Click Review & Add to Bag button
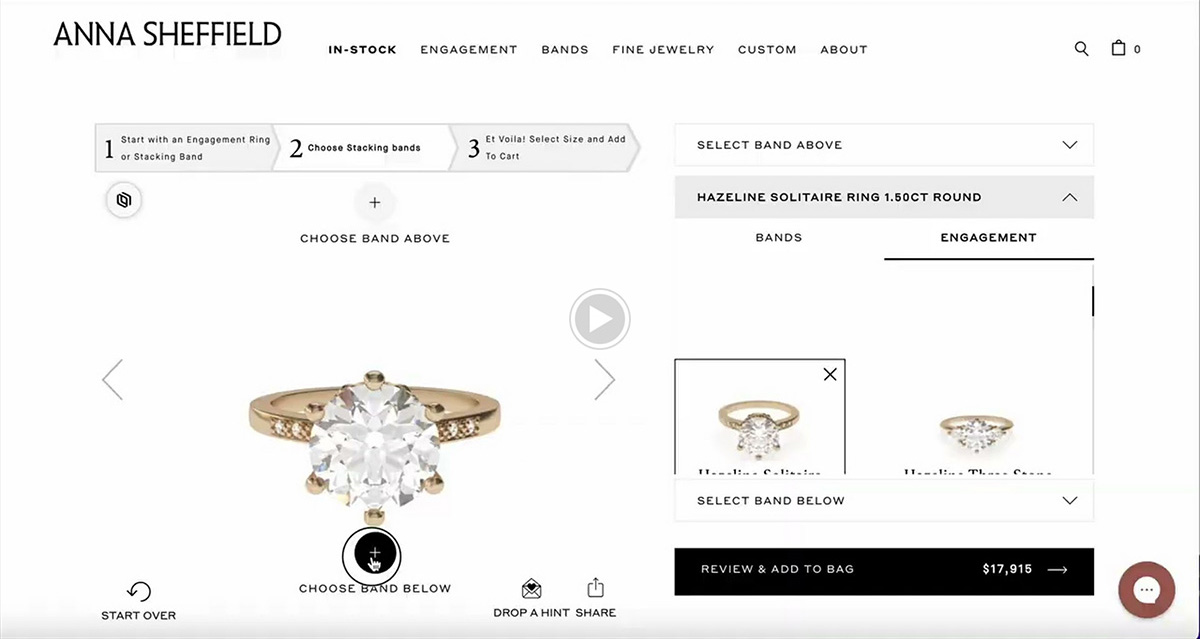Viewport: 1200px width, 639px height. coord(884,571)
